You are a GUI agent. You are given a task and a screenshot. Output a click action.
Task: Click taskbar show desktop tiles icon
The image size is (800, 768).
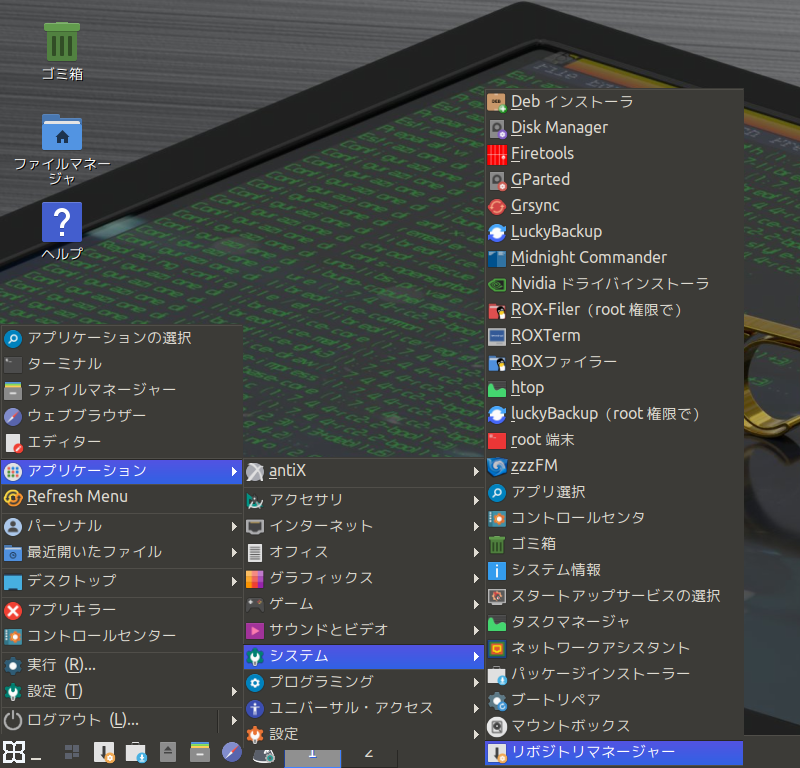click(72, 752)
